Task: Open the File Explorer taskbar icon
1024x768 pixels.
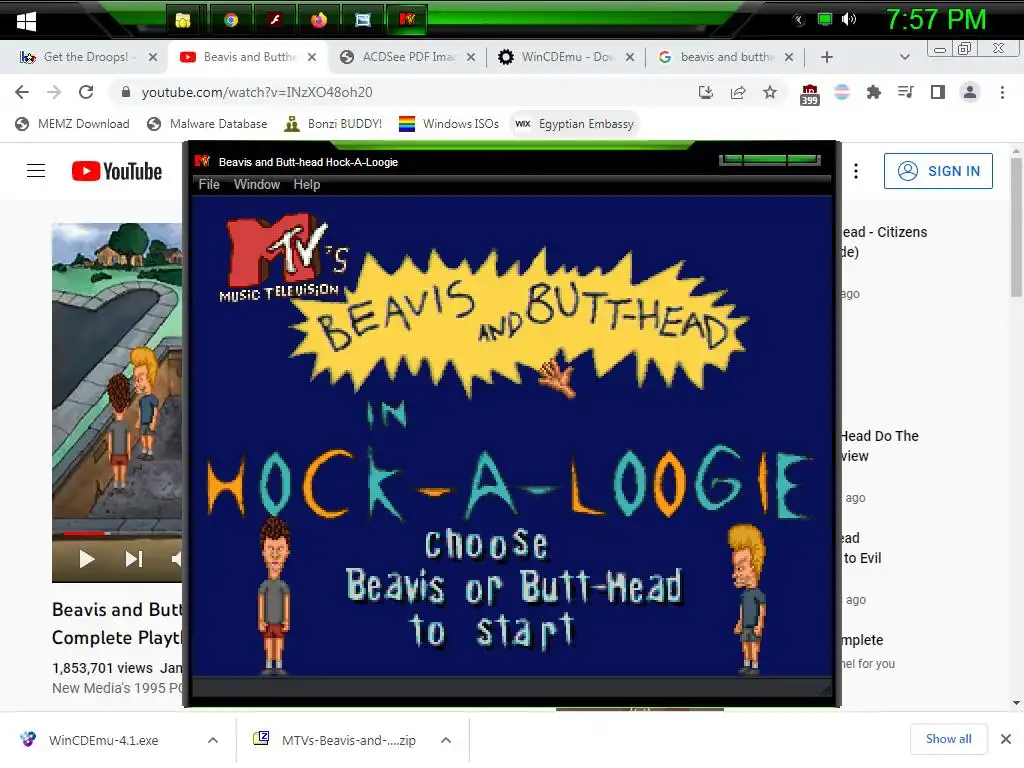Action: 184,20
